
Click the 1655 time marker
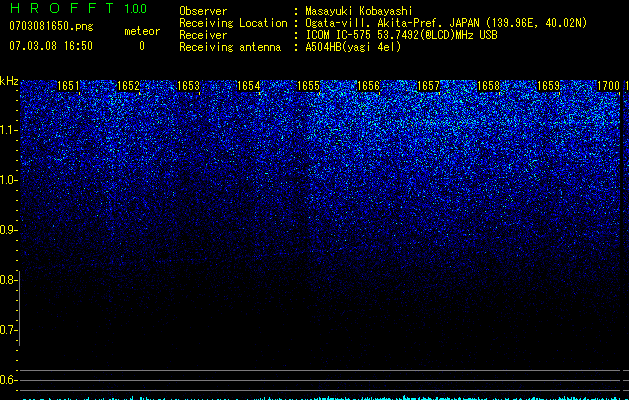click(x=308, y=86)
